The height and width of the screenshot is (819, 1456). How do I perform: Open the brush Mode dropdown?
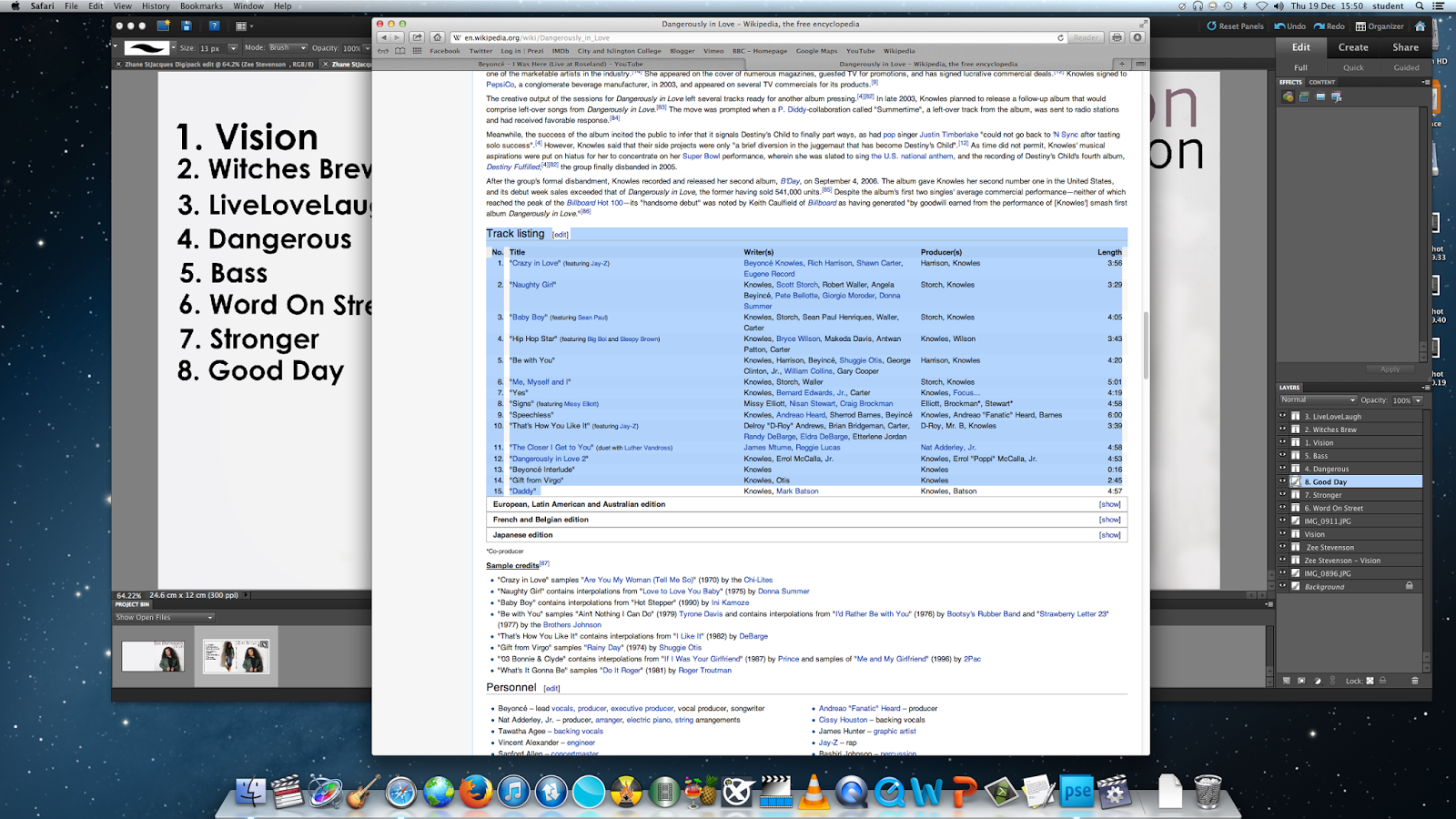coord(287,47)
